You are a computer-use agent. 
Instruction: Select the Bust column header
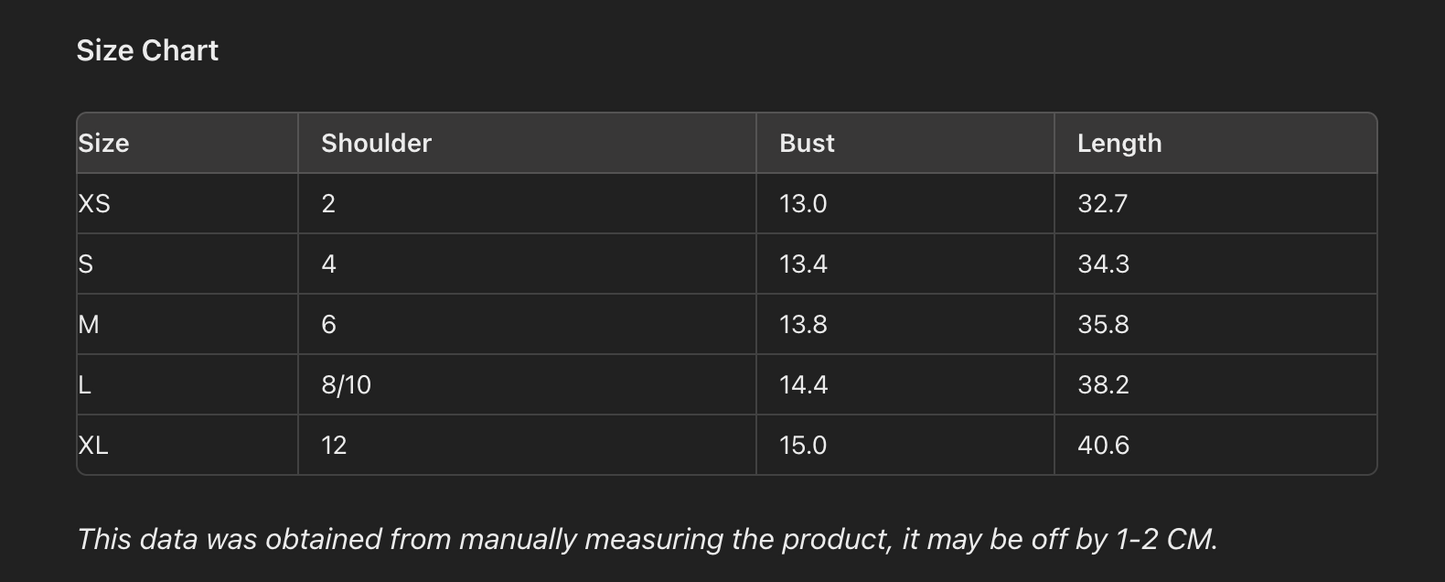[x=806, y=143]
